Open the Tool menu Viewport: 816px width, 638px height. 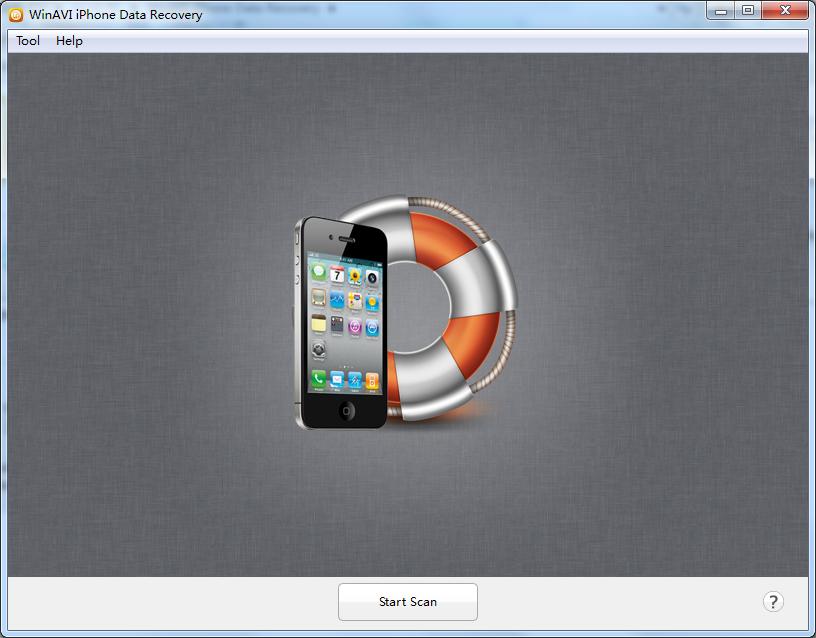pyautogui.click(x=28, y=41)
